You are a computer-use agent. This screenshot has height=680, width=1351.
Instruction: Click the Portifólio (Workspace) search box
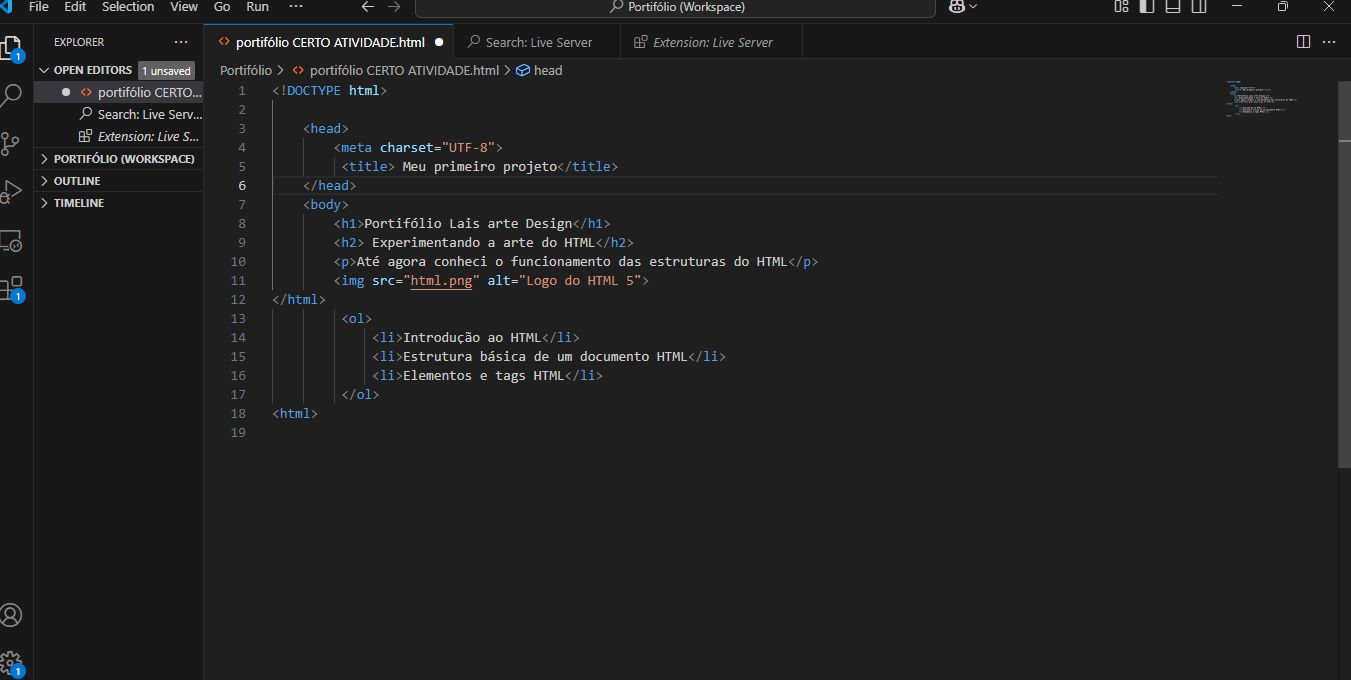(x=675, y=7)
